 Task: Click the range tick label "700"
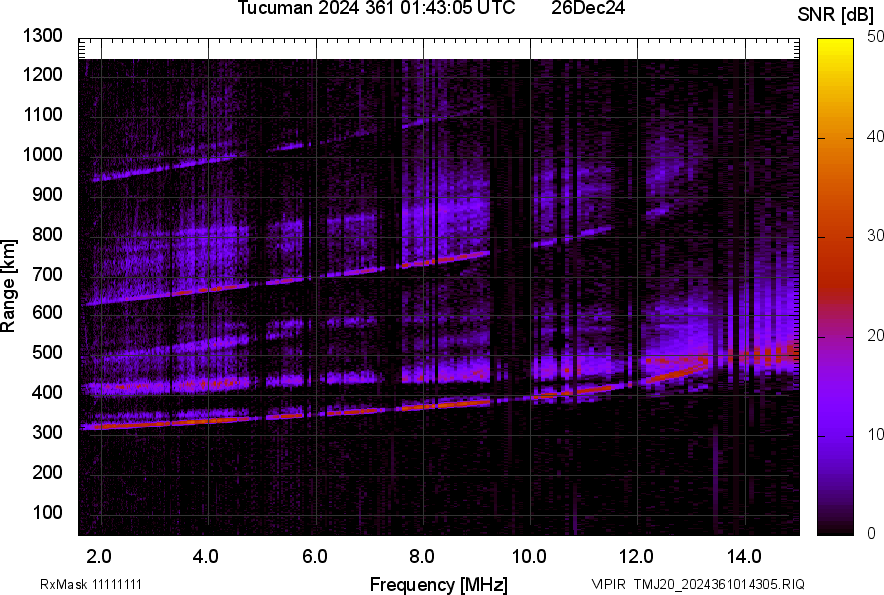[47, 274]
